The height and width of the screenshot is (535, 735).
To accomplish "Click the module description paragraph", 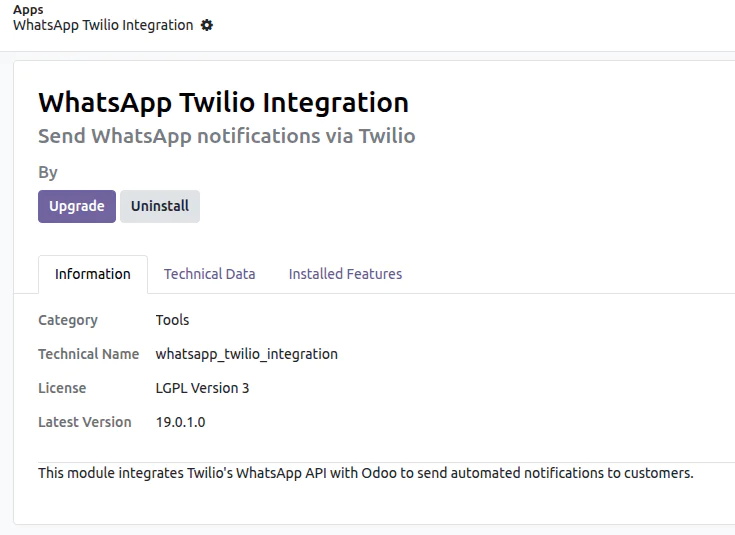I will pyautogui.click(x=366, y=473).
